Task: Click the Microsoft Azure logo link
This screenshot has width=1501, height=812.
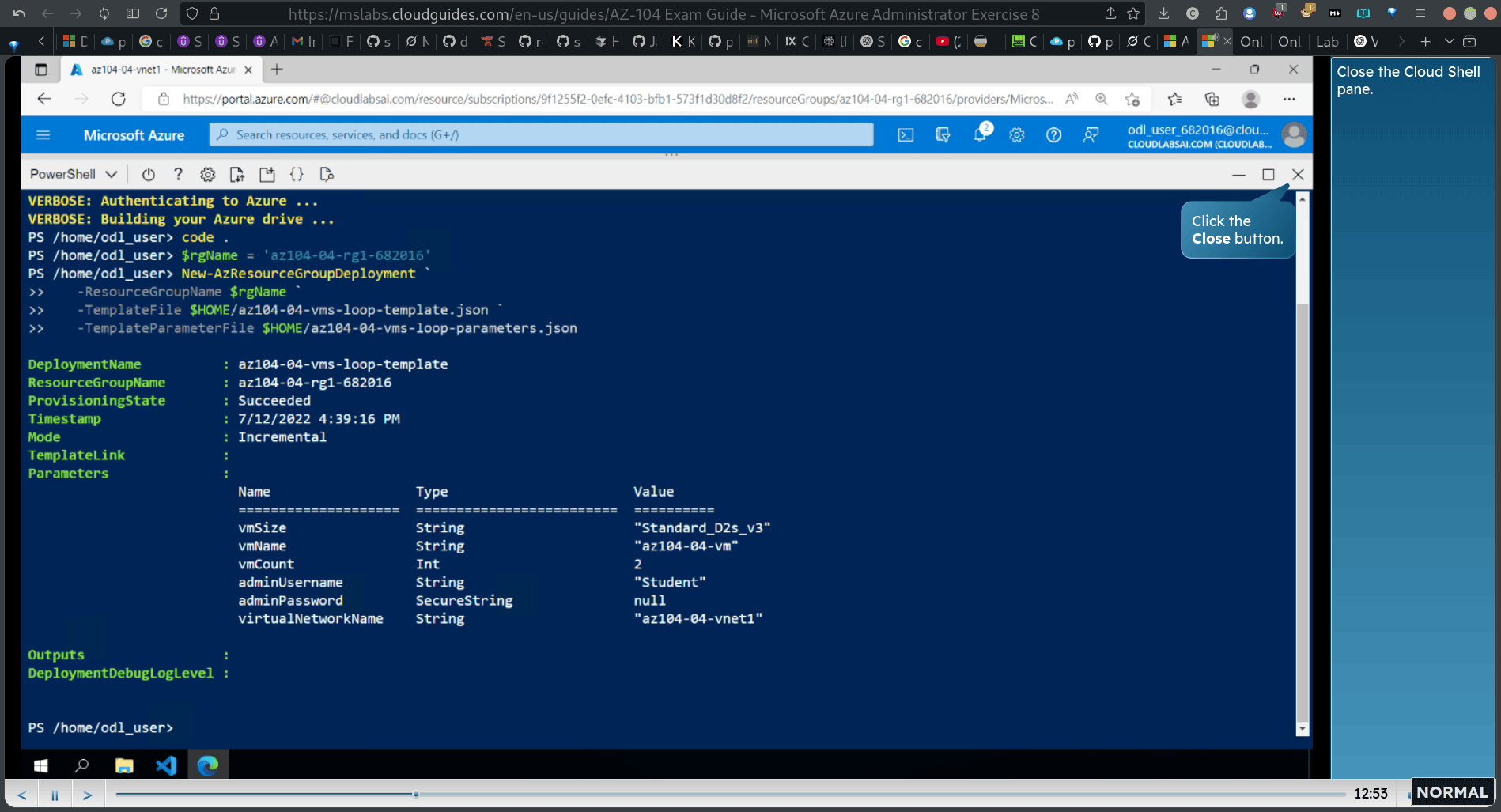Action: pyautogui.click(x=134, y=135)
